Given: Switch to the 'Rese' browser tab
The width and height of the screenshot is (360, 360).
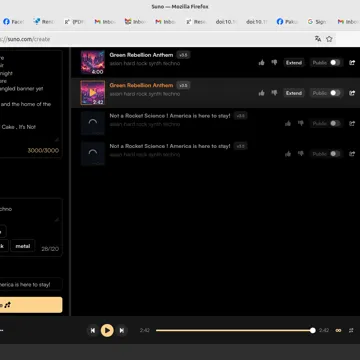Looking at the screenshot, I should point(197,22).
